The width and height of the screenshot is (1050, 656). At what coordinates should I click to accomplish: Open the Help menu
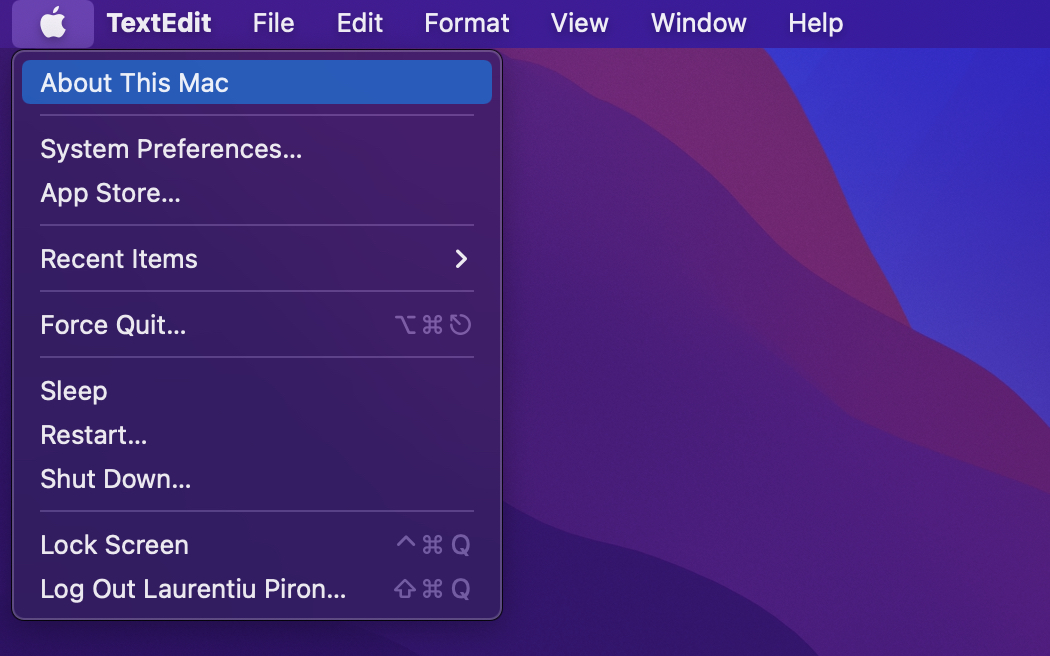point(815,23)
